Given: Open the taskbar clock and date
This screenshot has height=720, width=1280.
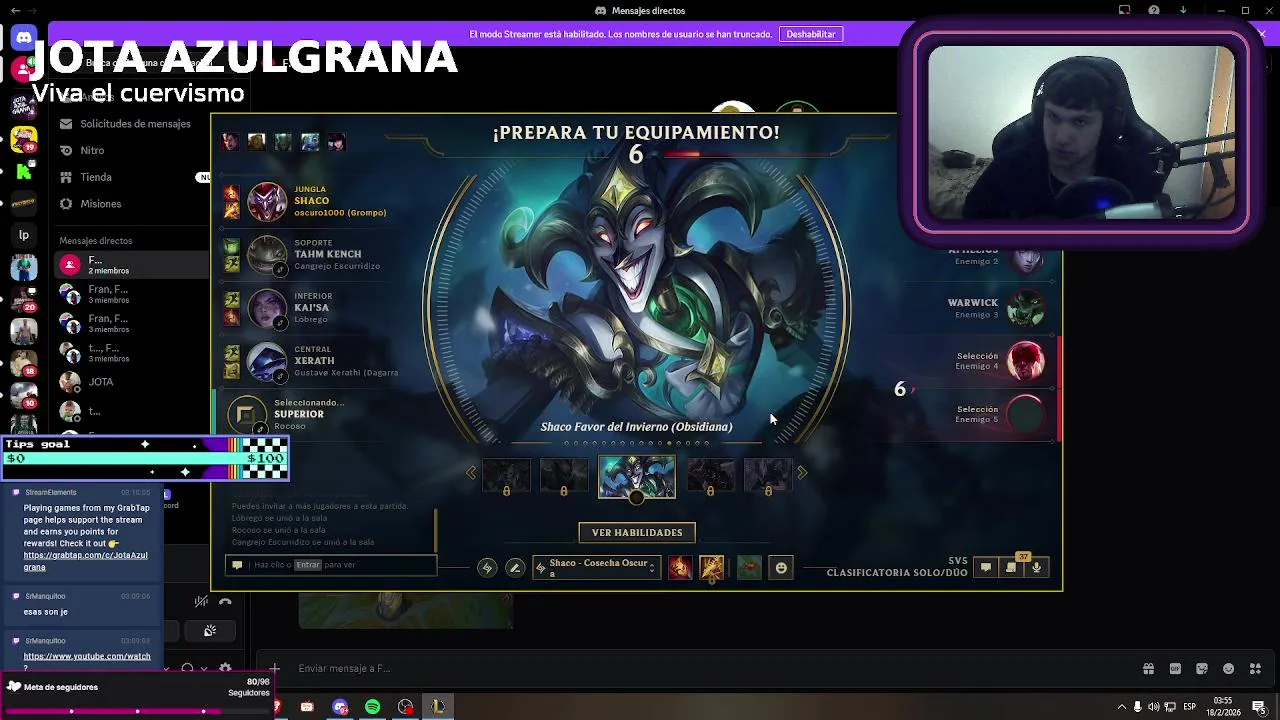Looking at the screenshot, I should (1222, 706).
